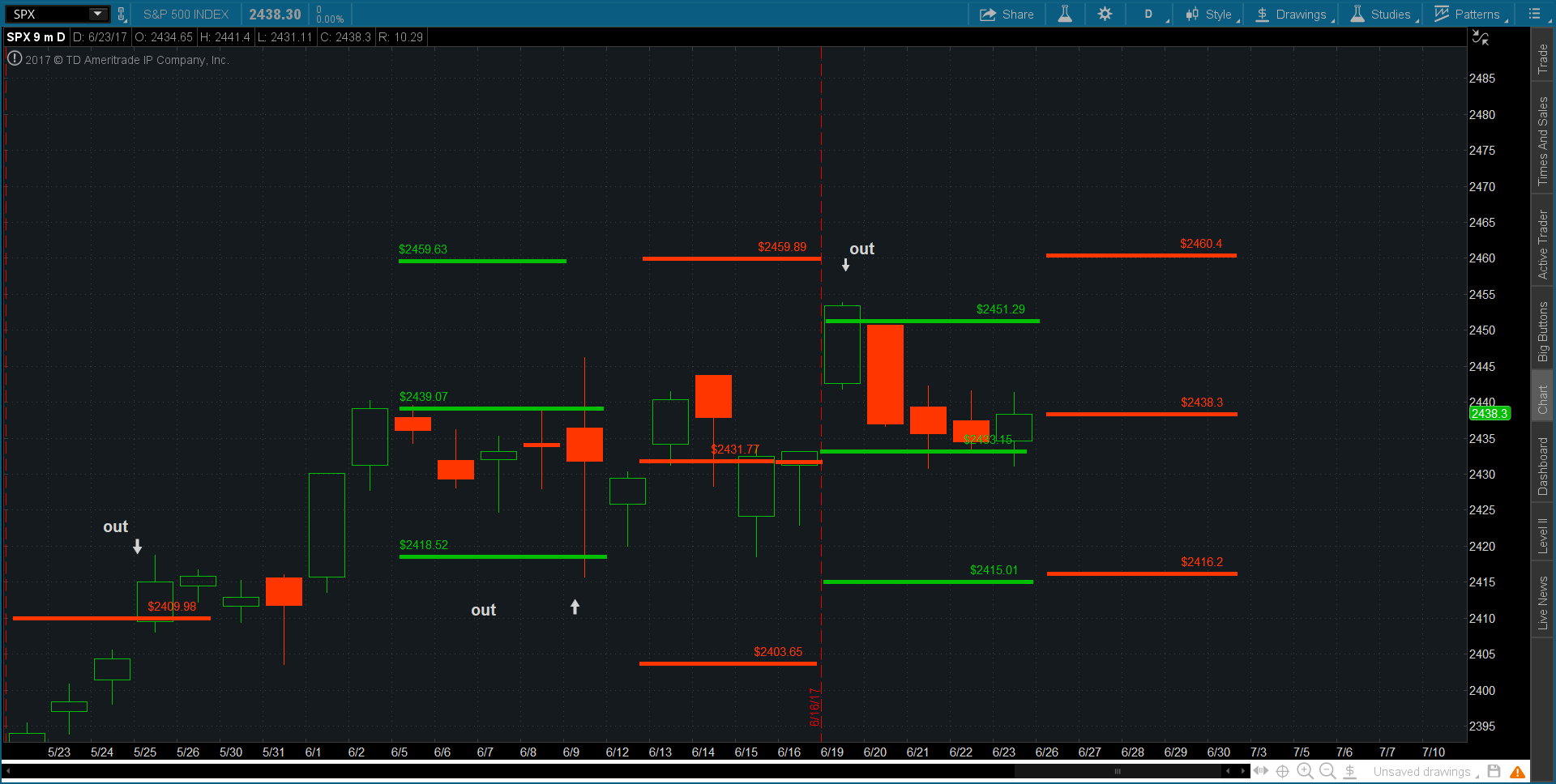Click the Share button
Image resolution: width=1556 pixels, height=784 pixels.
pyautogui.click(x=1007, y=14)
